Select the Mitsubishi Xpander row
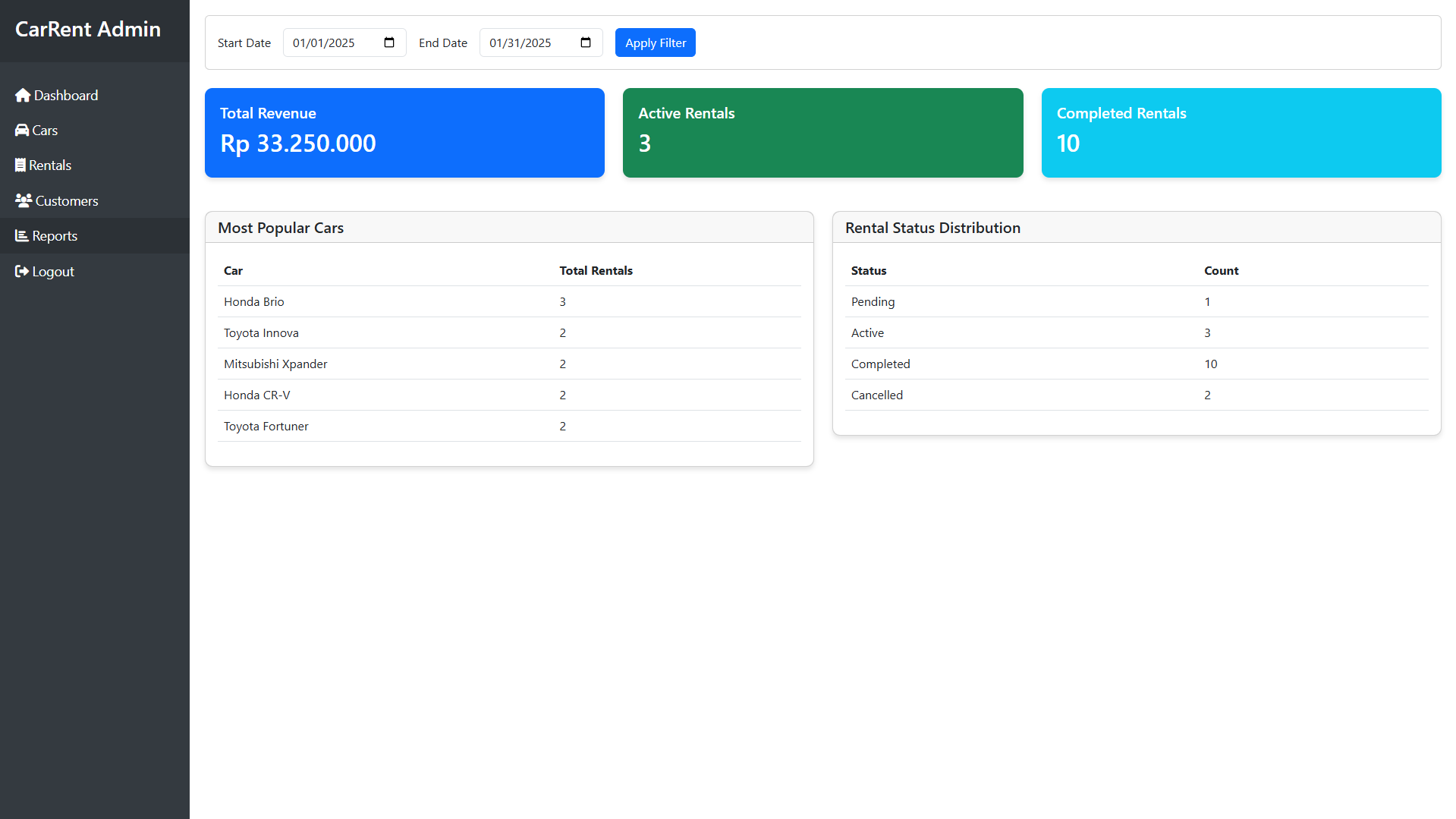The width and height of the screenshot is (1456, 819). (x=509, y=364)
